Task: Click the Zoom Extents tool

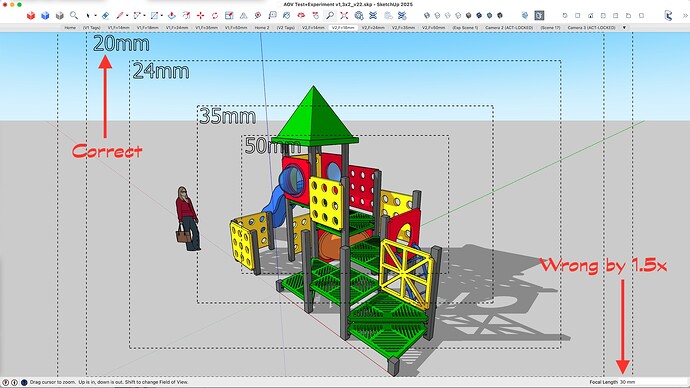Action: (x=344, y=15)
